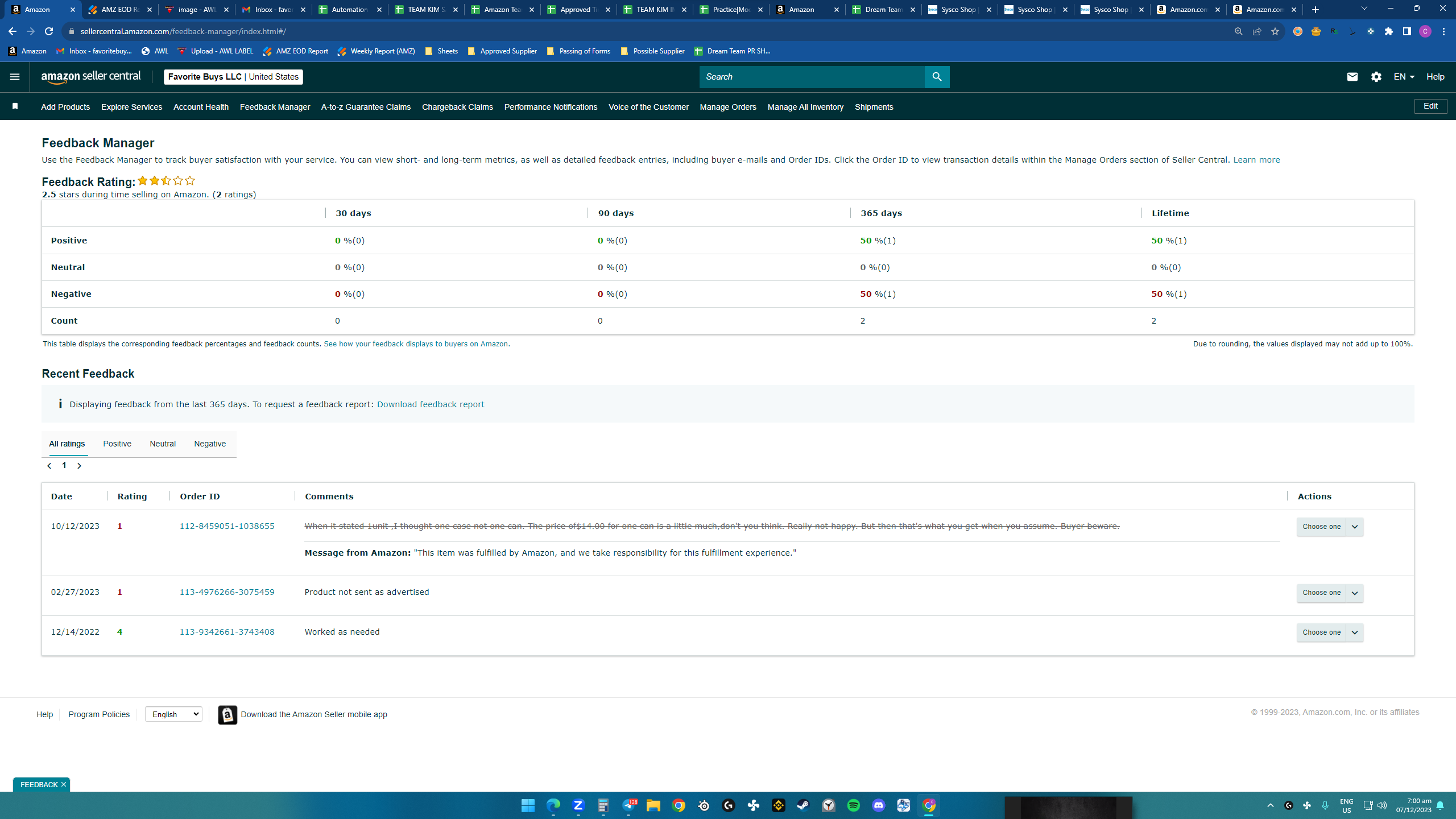Switch to the Positive feedback tab
This screenshot has height=819, width=1456.
pos(117,444)
